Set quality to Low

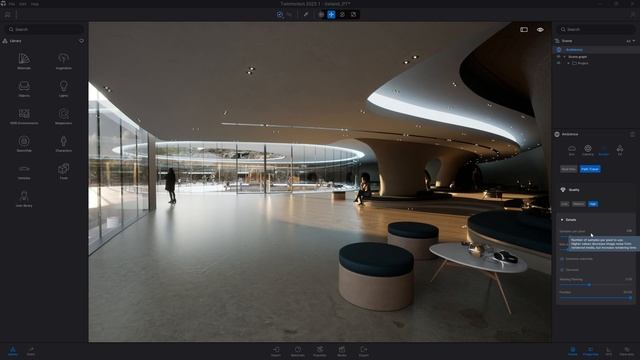[x=564, y=204]
